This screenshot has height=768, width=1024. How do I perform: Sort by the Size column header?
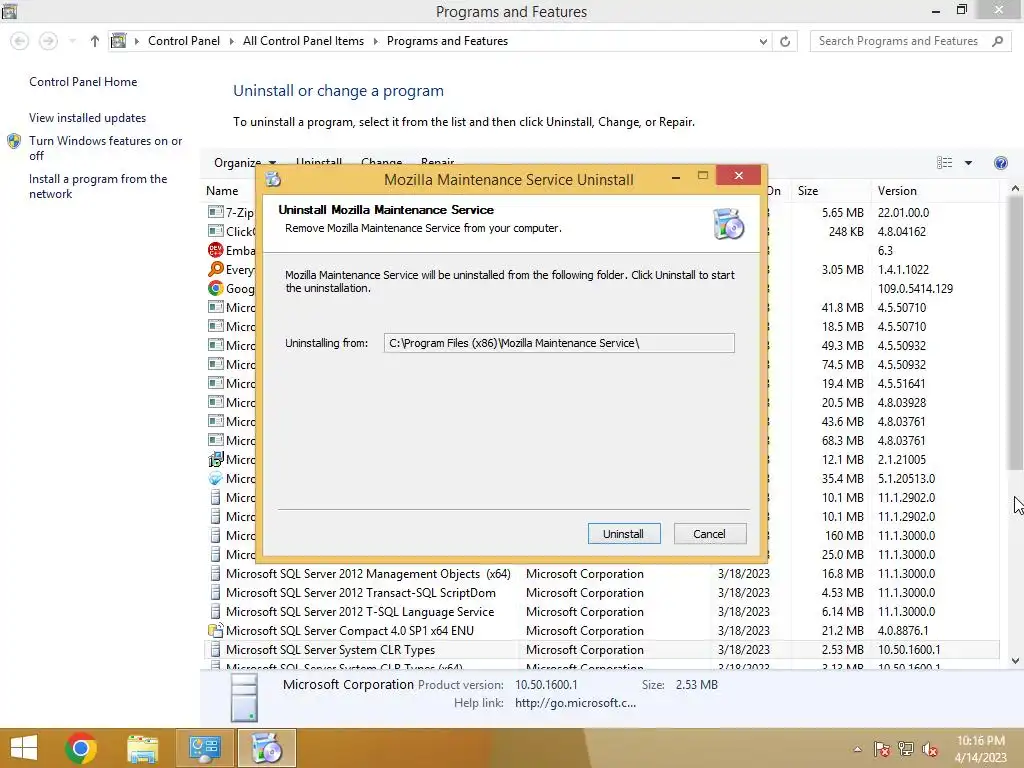(829, 191)
